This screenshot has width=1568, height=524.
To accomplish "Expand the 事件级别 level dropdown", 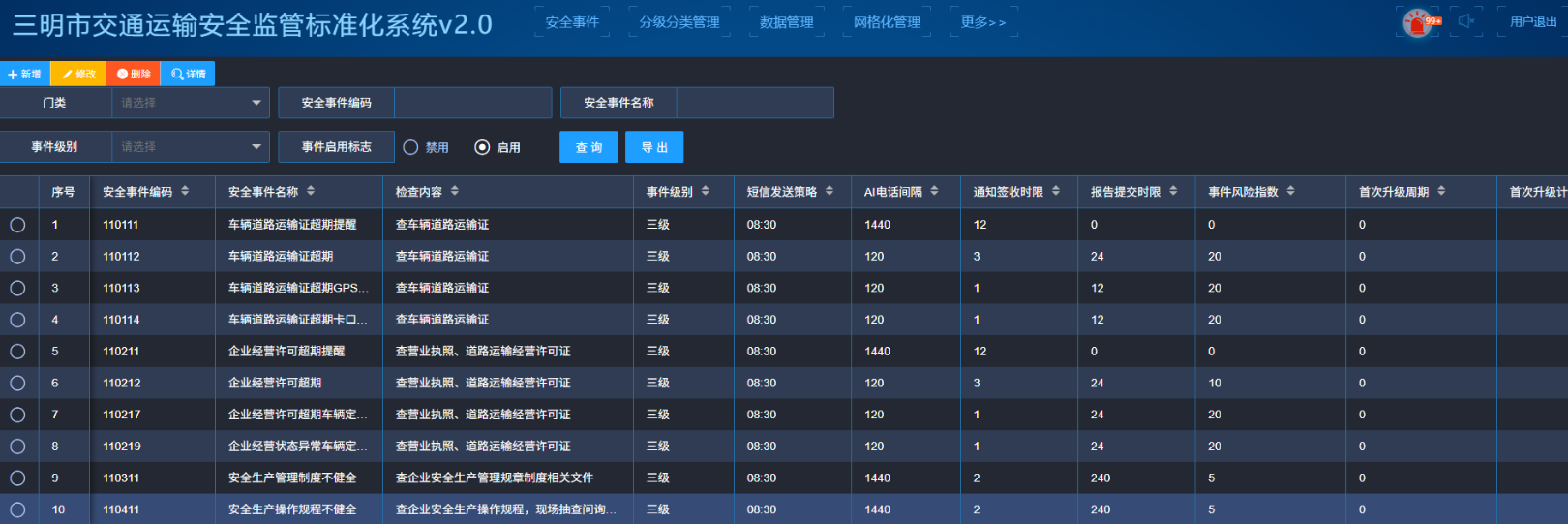I will pos(190,147).
